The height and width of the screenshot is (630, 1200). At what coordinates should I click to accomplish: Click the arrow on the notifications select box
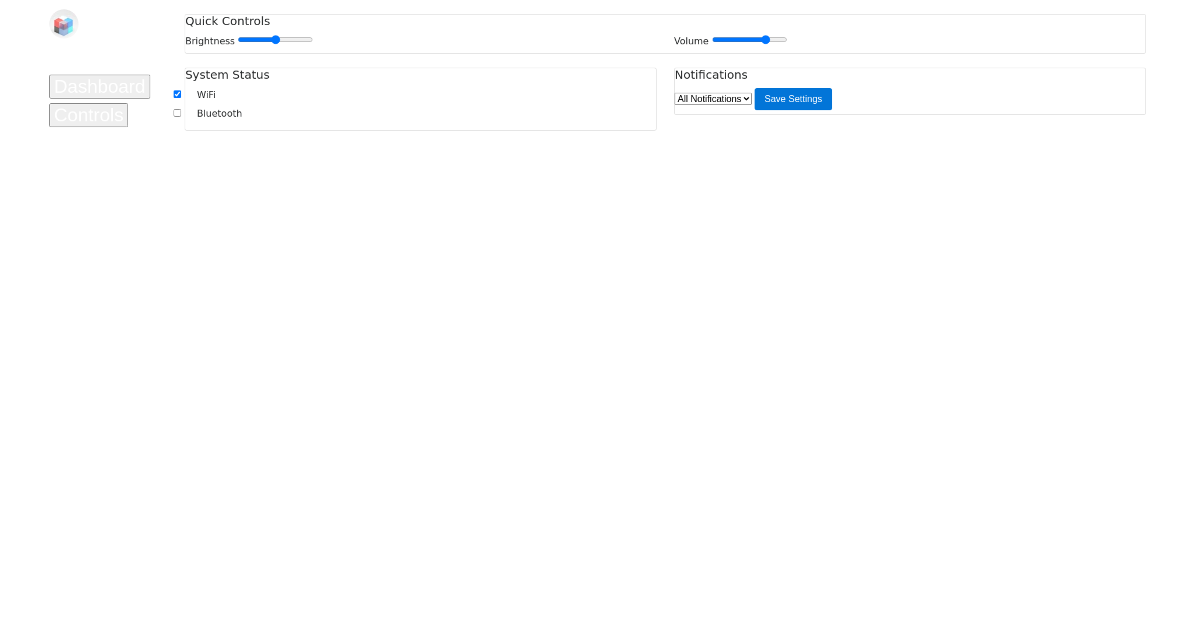[746, 99]
